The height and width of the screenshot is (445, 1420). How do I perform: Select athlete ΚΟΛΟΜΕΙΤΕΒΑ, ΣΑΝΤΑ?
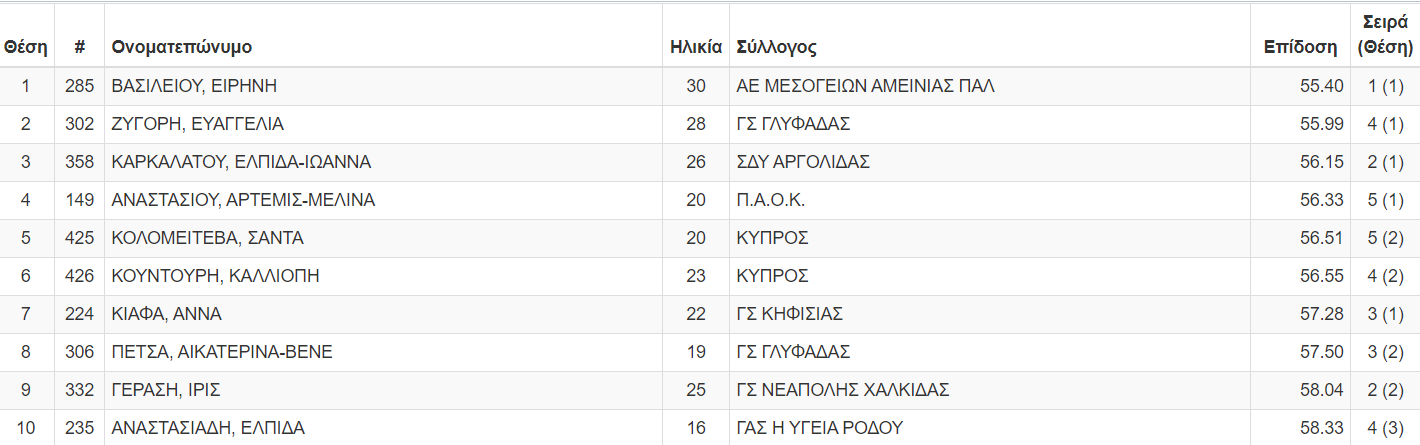coord(207,238)
